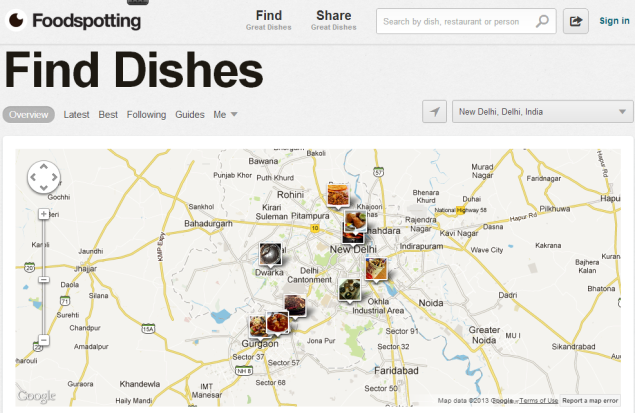Click the Sign in link
This screenshot has height=413, width=635.
pos(614,21)
